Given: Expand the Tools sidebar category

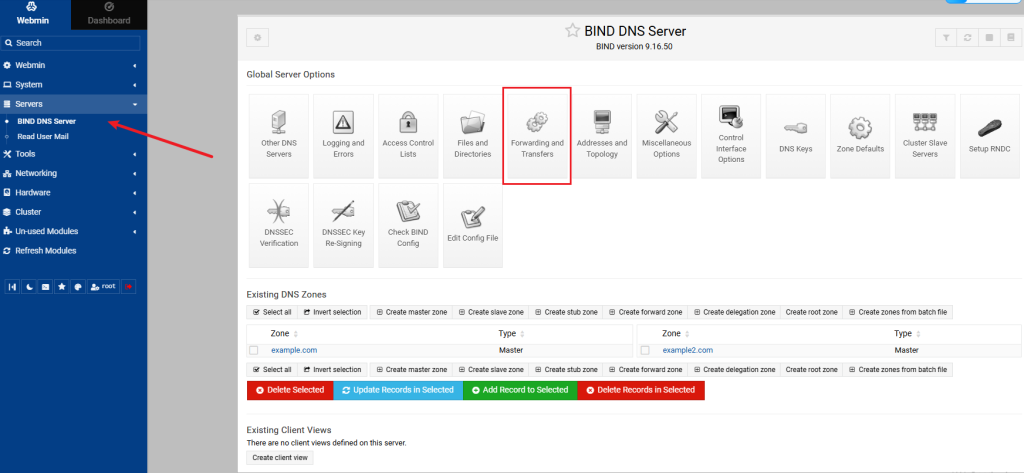Looking at the screenshot, I should coord(73,154).
